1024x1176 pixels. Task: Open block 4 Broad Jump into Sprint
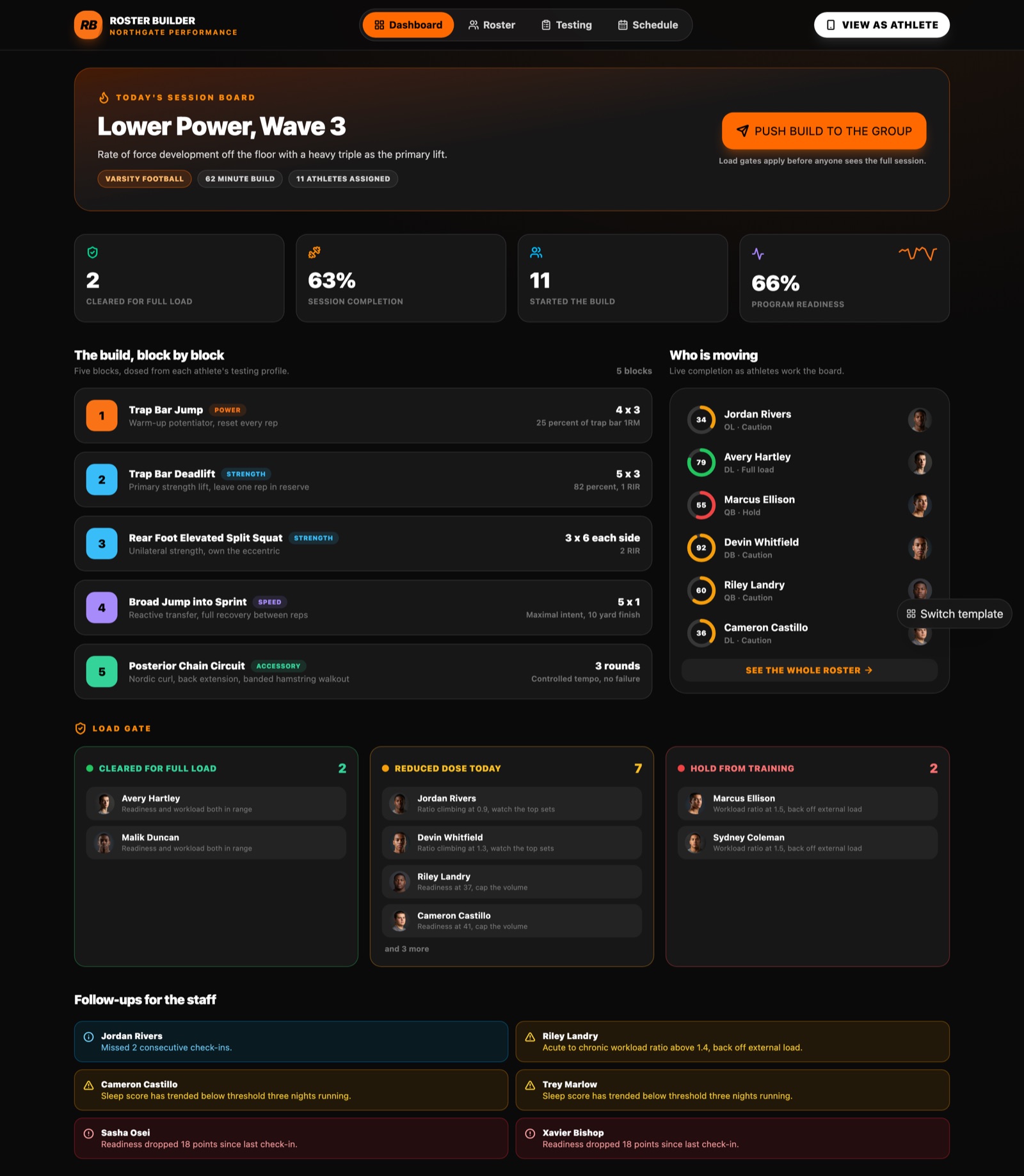coord(363,608)
